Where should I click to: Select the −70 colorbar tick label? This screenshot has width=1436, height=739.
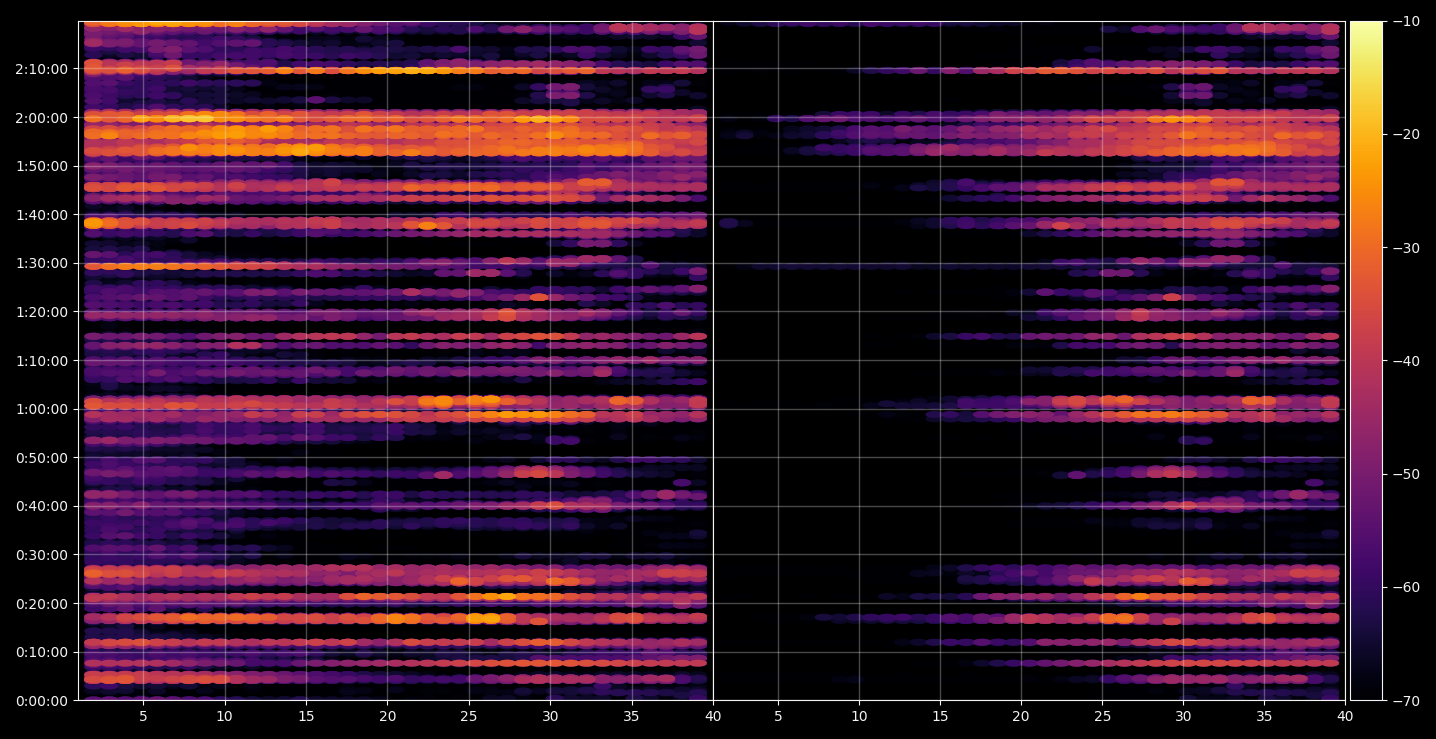pos(1406,701)
